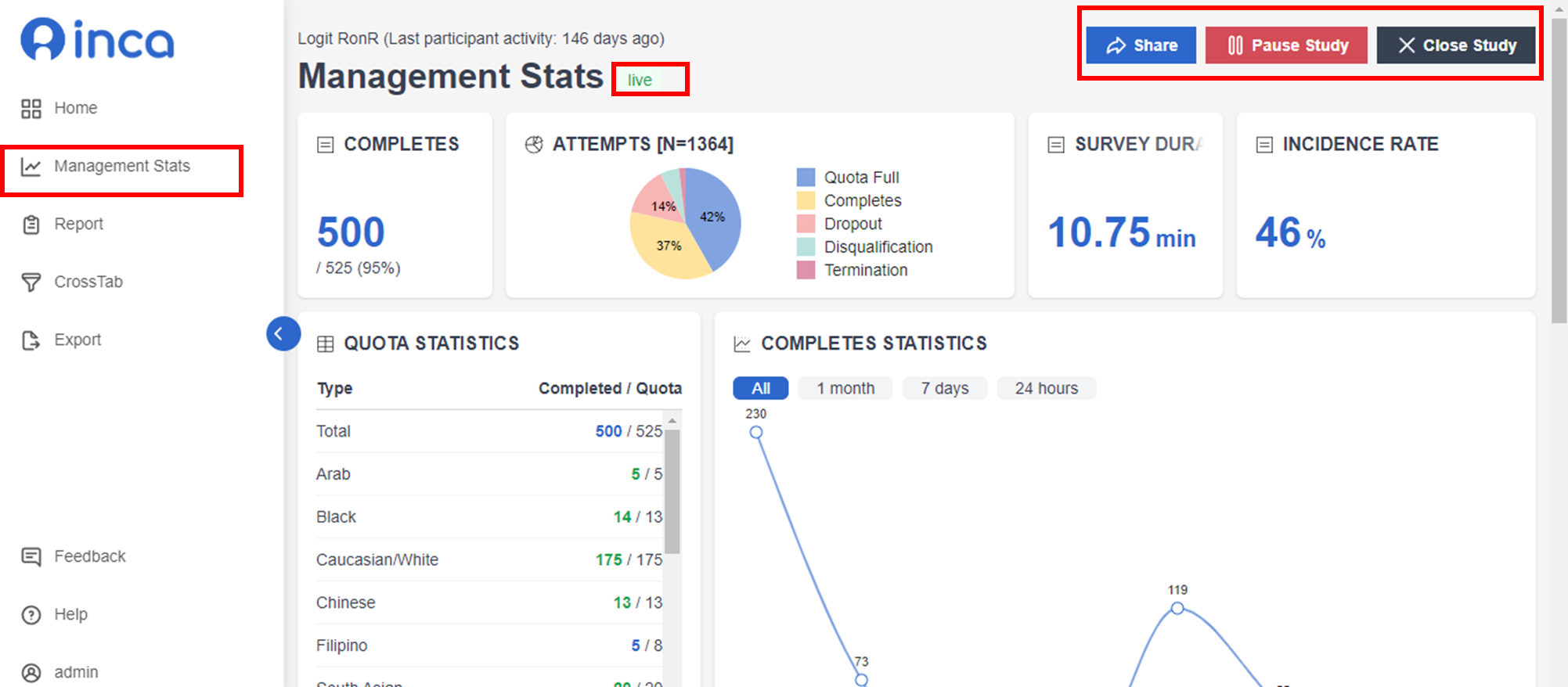The width and height of the screenshot is (1568, 687).
Task: Open Feedback in the sidebar
Action: [x=90, y=556]
